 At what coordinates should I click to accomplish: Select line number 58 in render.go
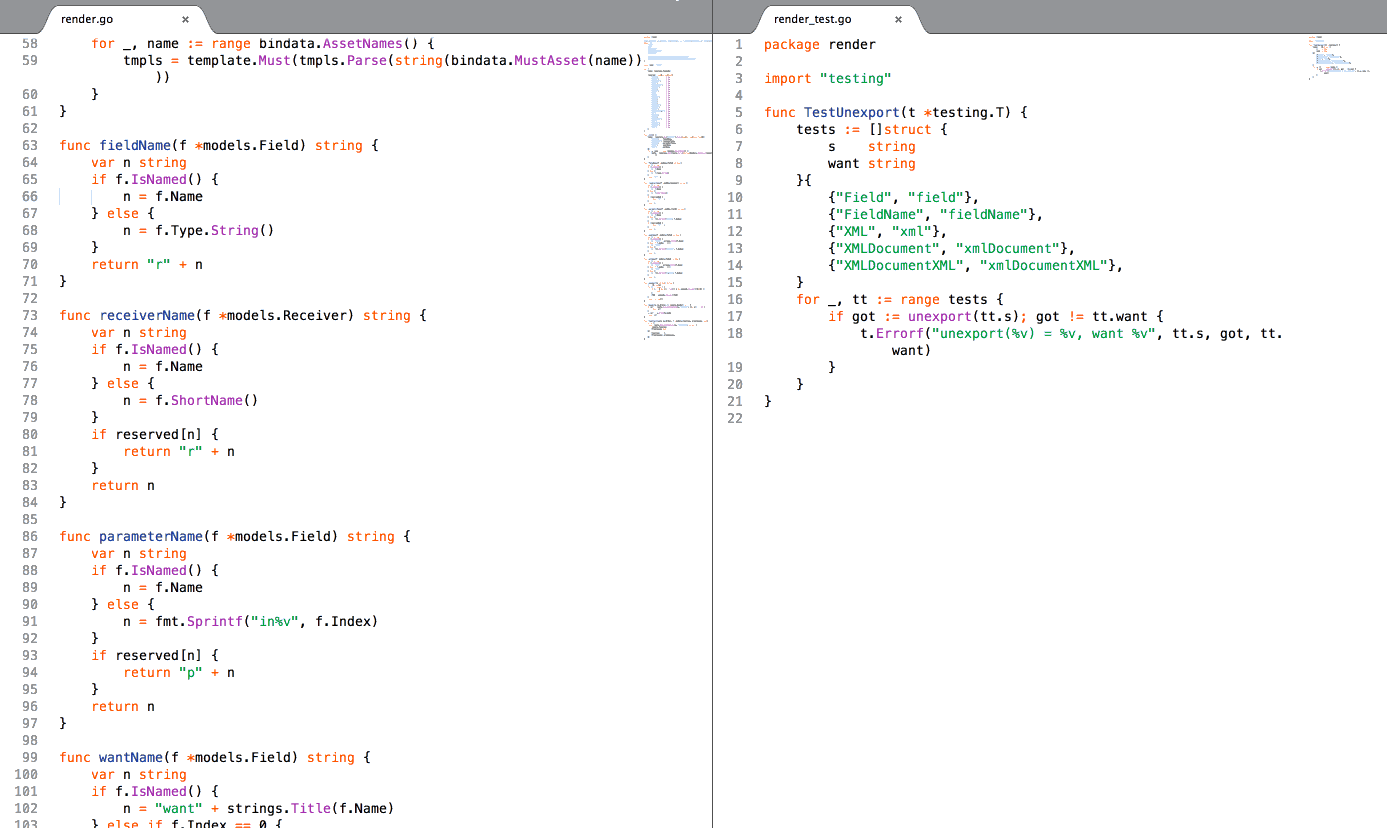point(29,43)
